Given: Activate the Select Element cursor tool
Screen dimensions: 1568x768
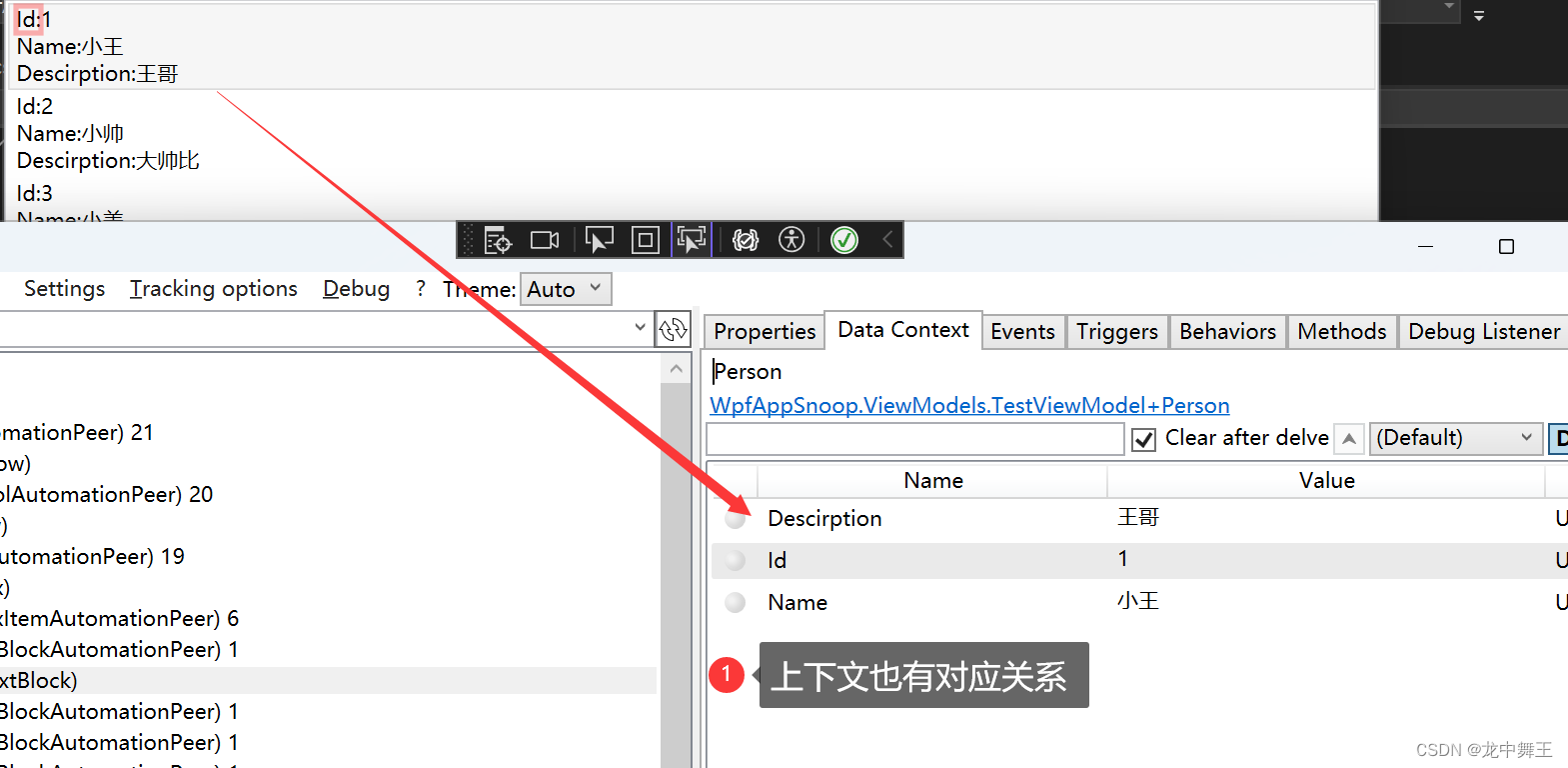Looking at the screenshot, I should point(599,240).
